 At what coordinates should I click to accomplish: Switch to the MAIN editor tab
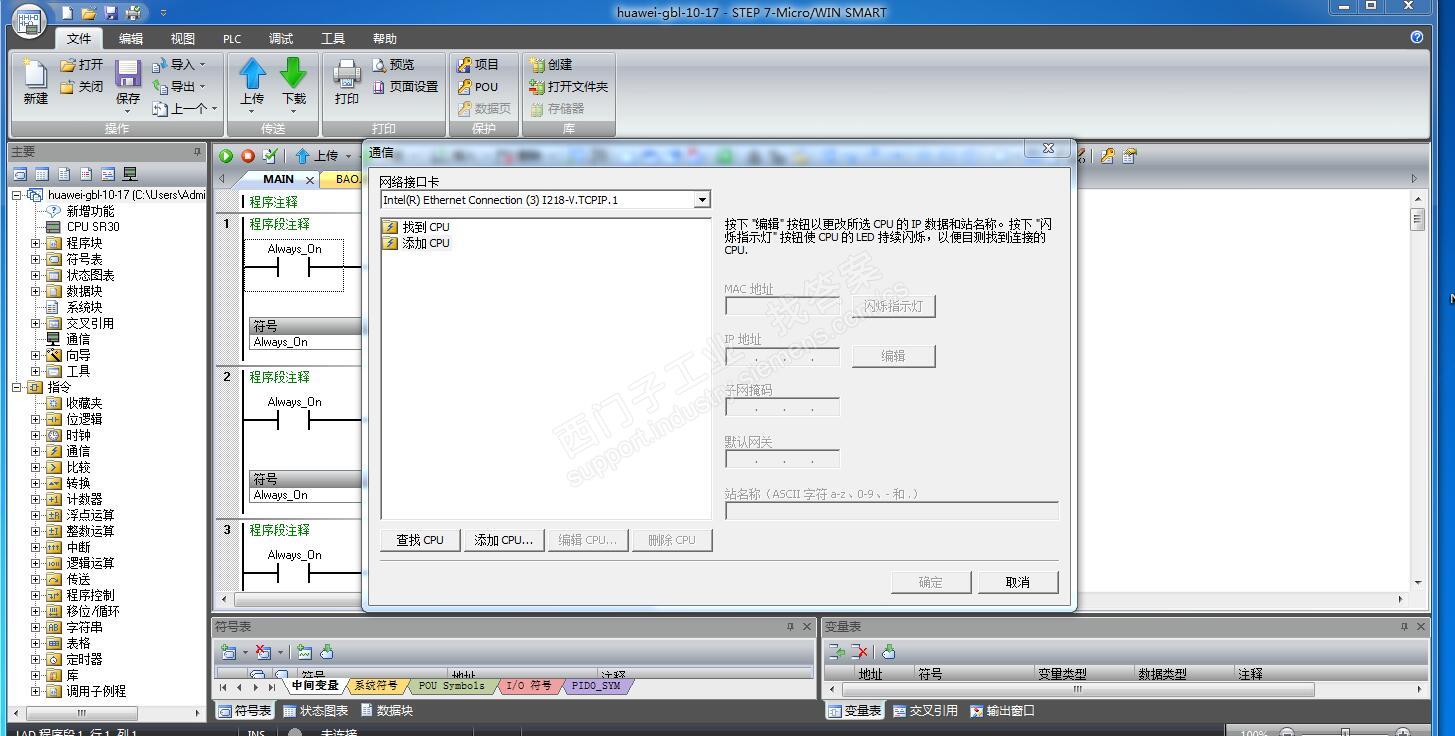(x=278, y=179)
